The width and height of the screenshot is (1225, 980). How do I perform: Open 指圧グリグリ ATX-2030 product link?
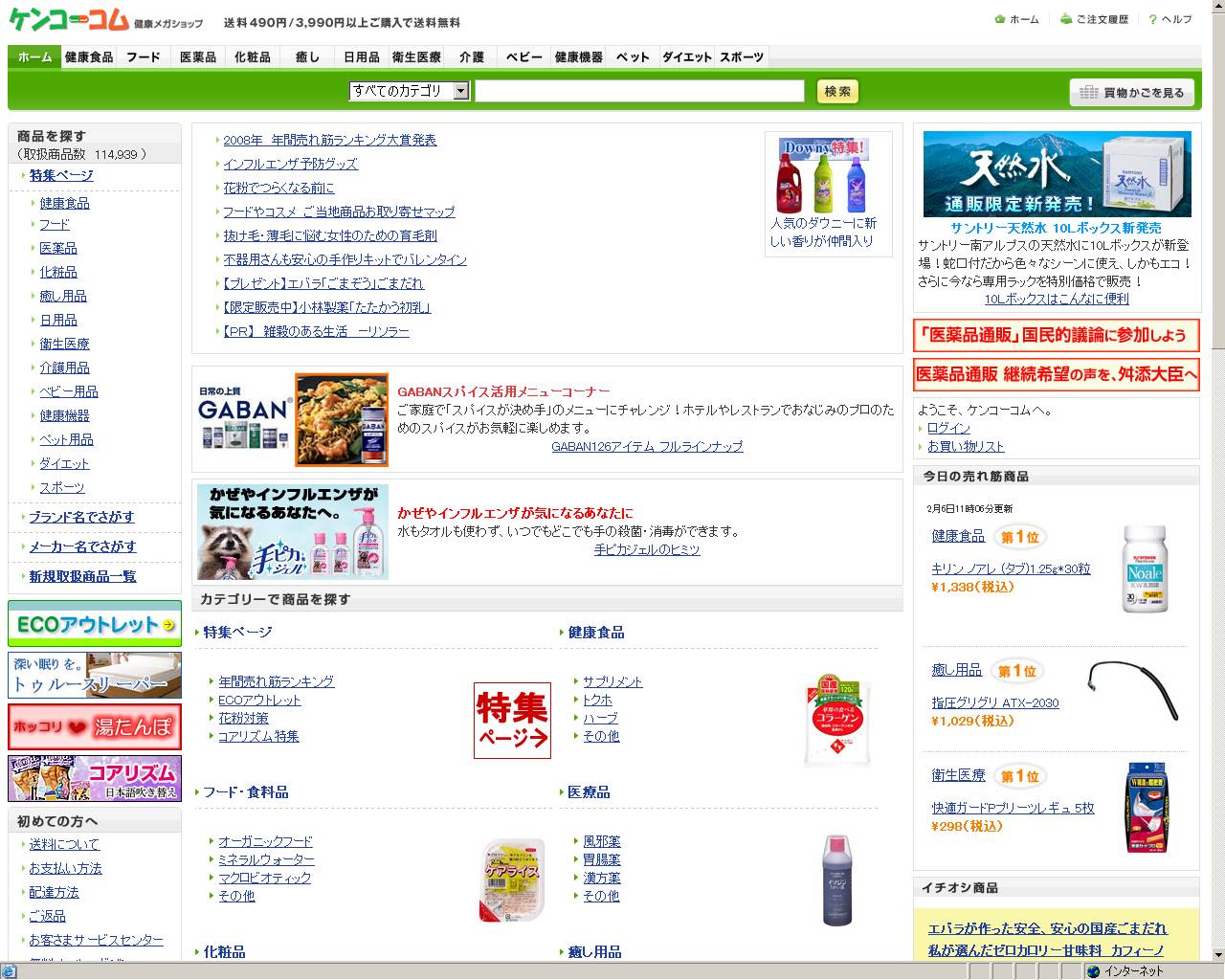995,702
